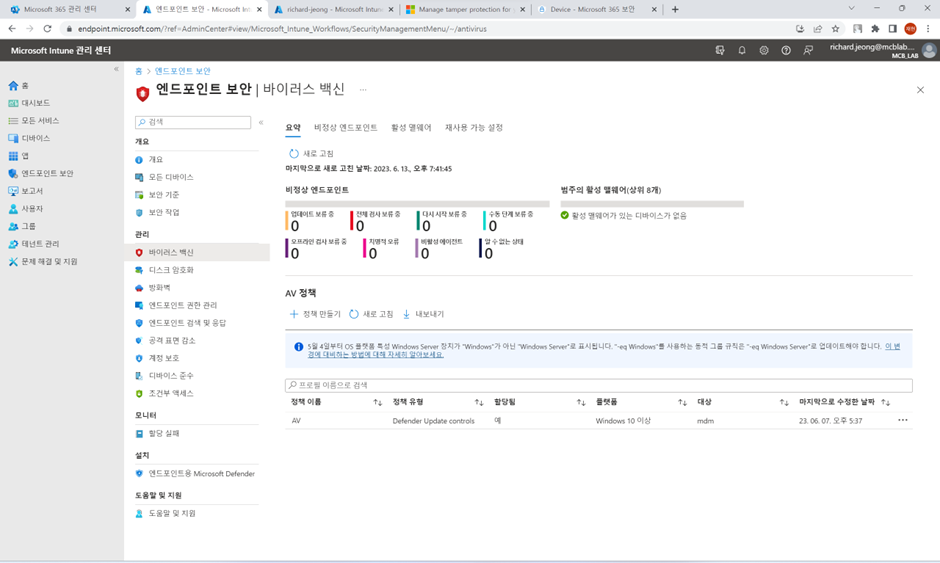Viewport: 940px width, 563px height.
Task: Click 새로 고침 in AV 정책 toolbar
Action: click(x=371, y=314)
